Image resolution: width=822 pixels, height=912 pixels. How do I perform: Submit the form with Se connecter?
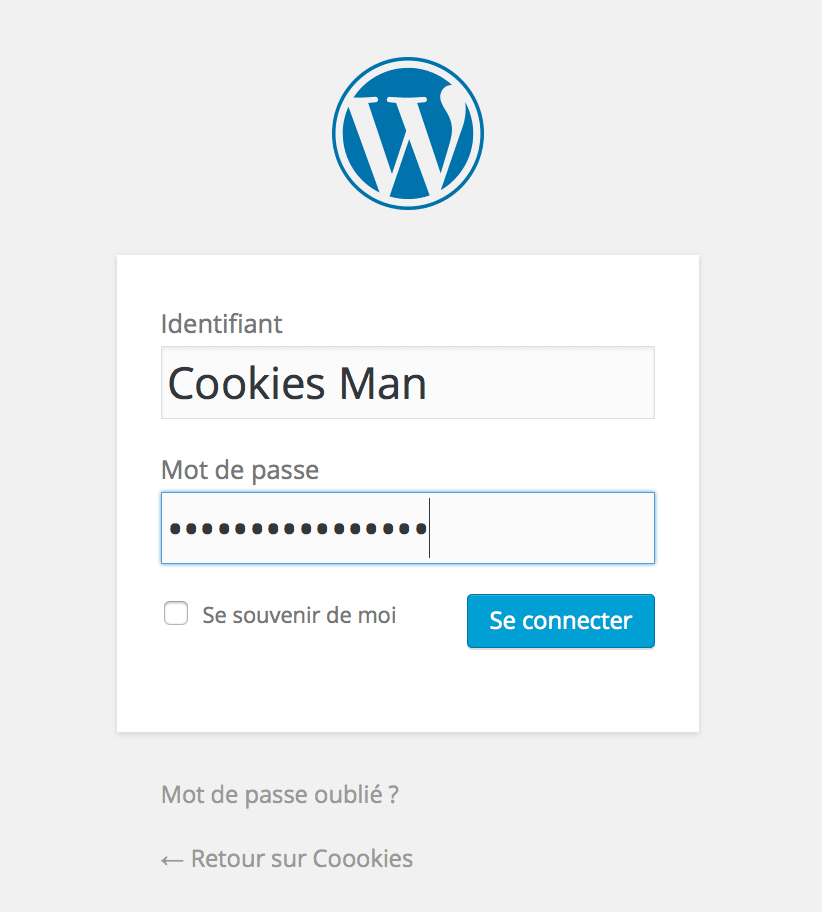pyautogui.click(x=561, y=621)
